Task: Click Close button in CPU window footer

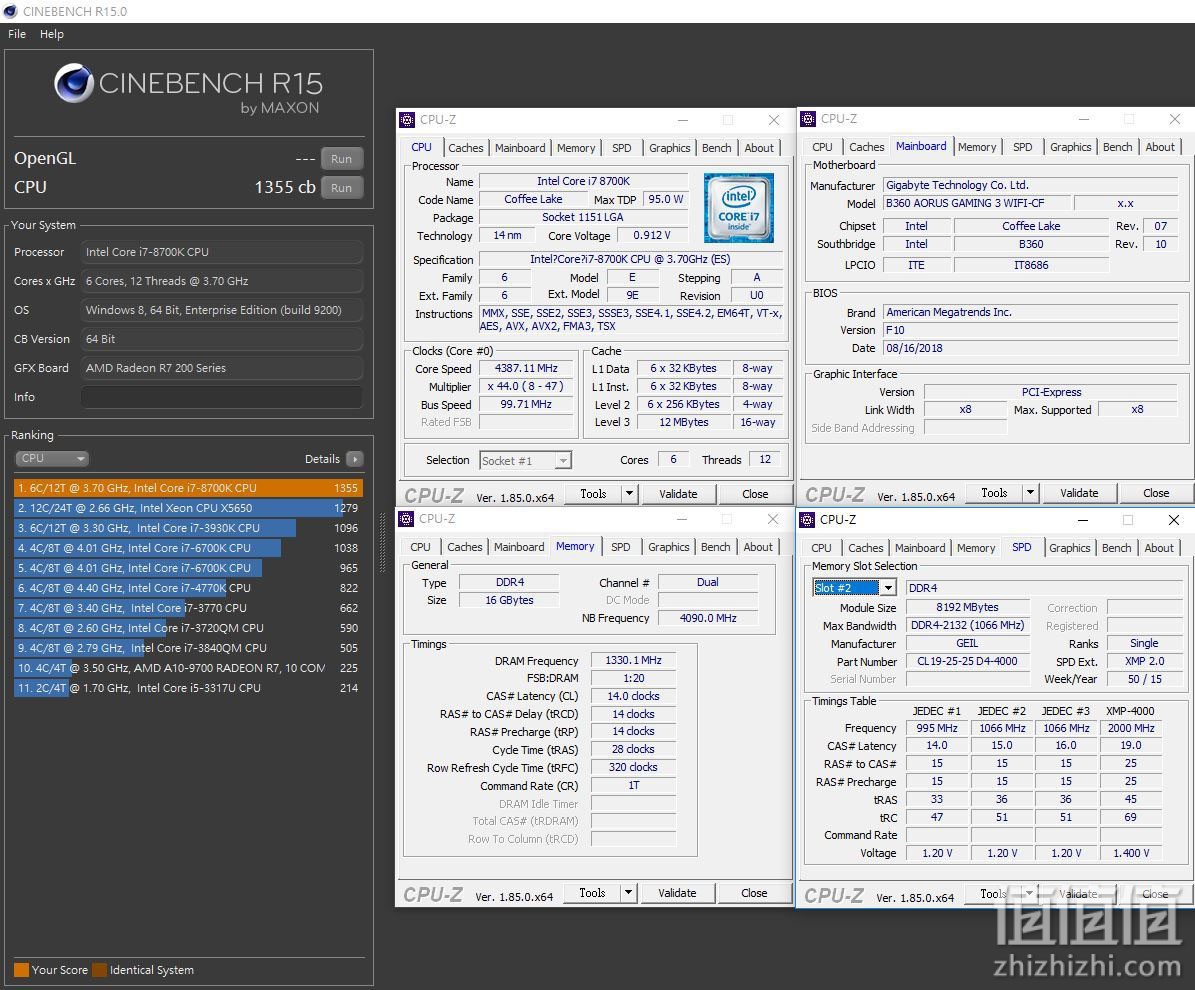Action: (755, 494)
